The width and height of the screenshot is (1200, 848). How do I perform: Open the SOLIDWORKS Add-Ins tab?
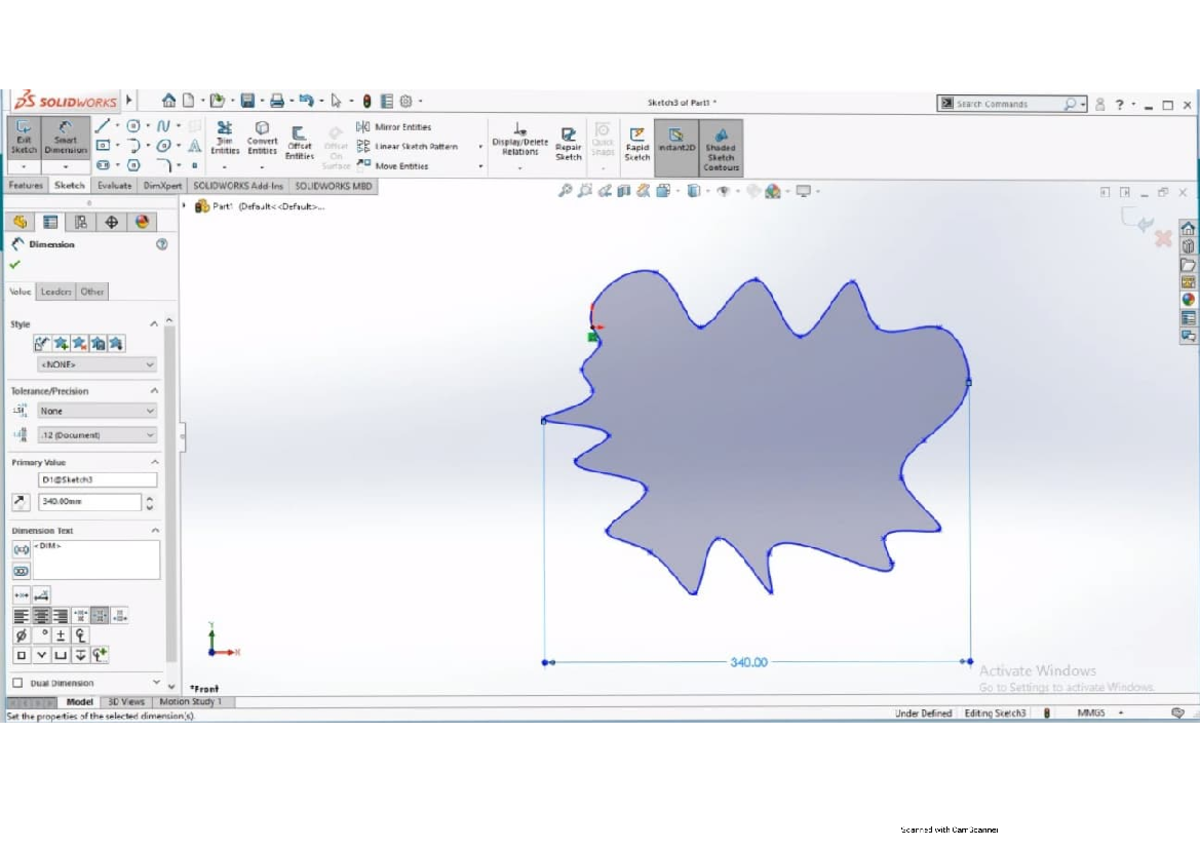tap(238, 186)
